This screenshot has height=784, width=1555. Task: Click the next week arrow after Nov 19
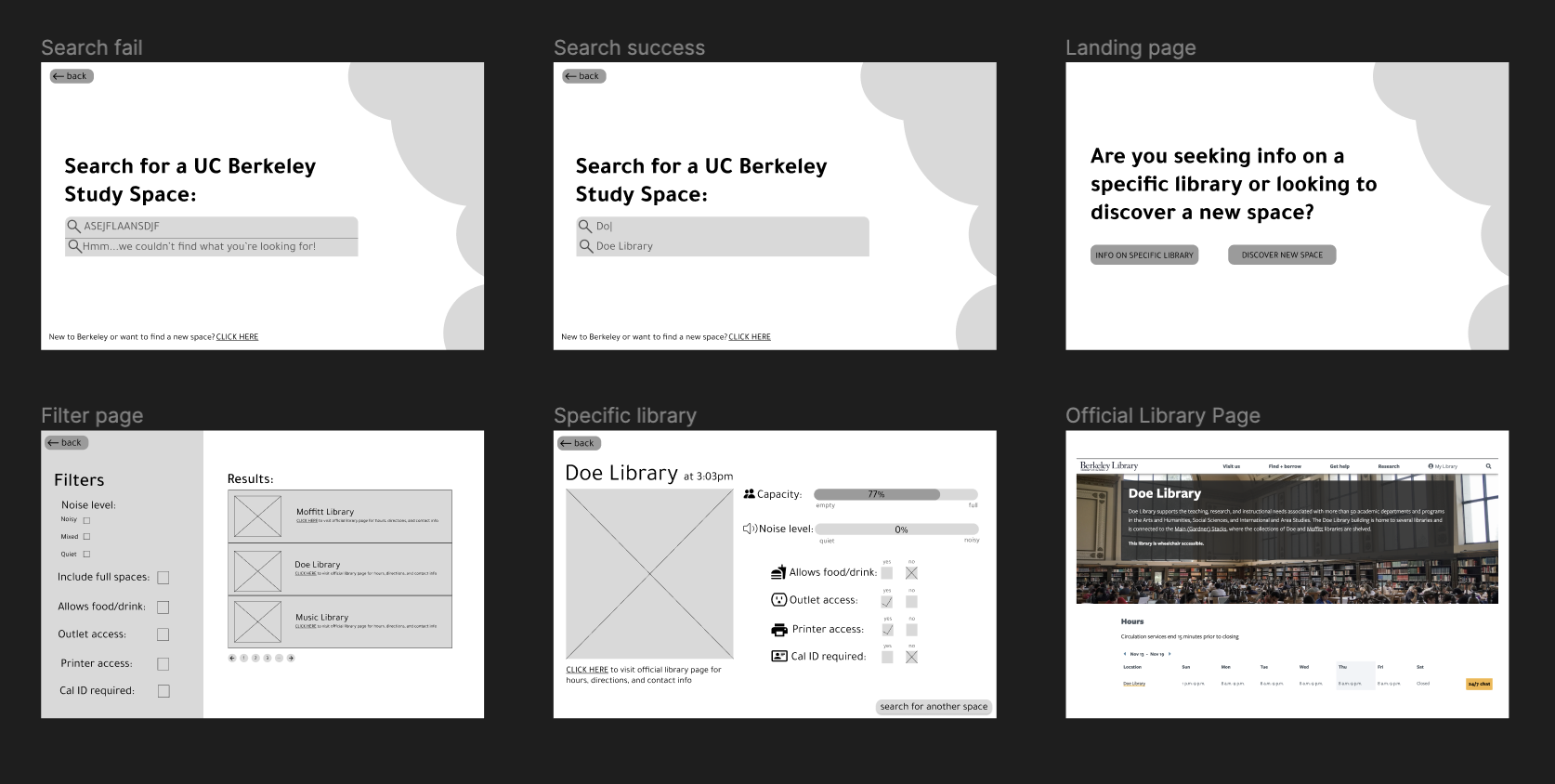[1170, 654]
